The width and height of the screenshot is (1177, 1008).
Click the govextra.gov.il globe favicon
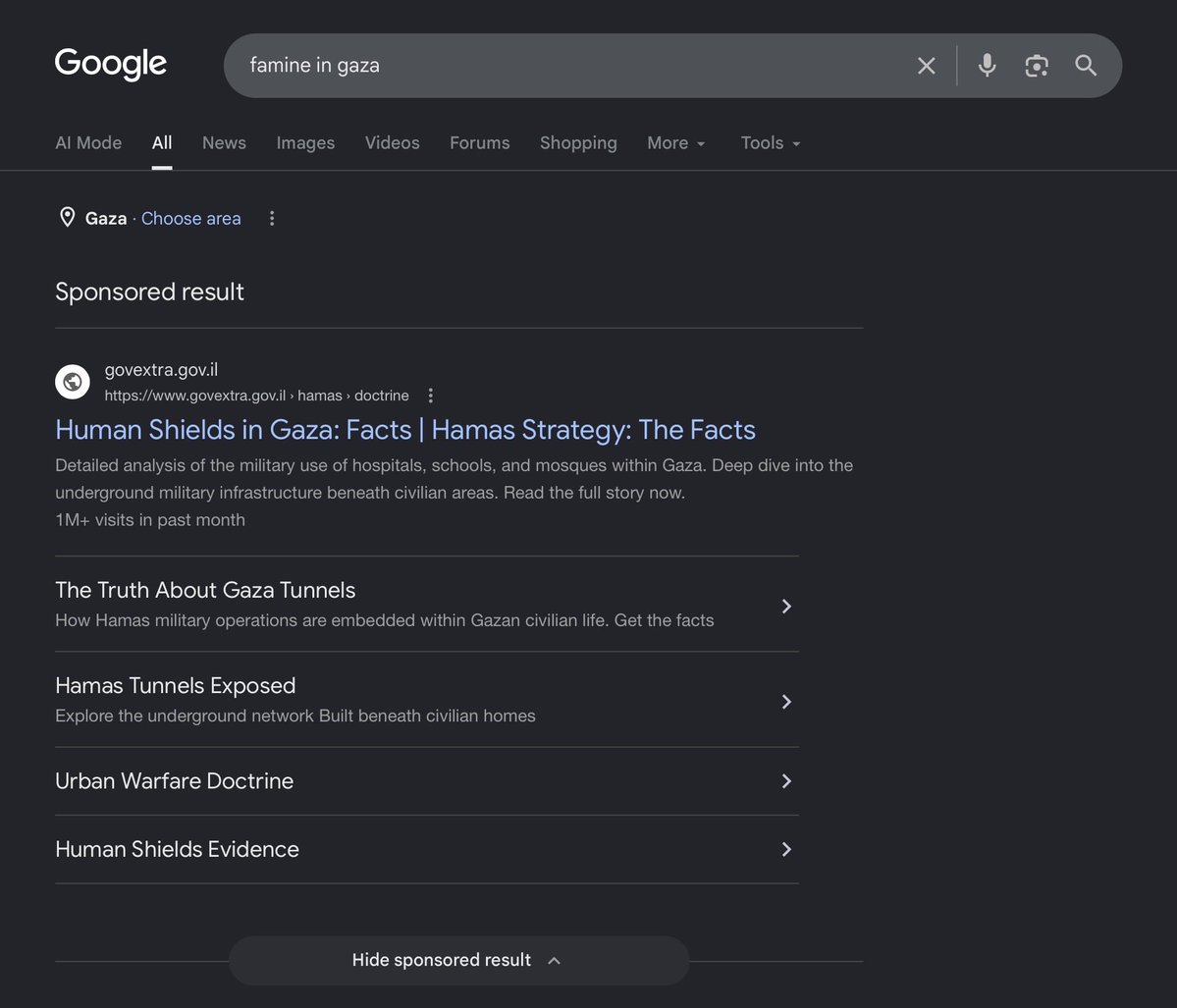[x=72, y=382]
